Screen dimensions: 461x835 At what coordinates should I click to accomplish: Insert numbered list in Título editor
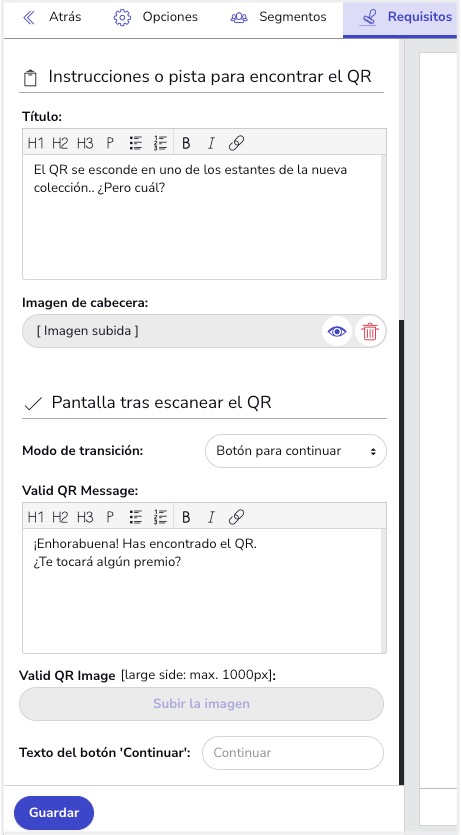(x=160, y=143)
